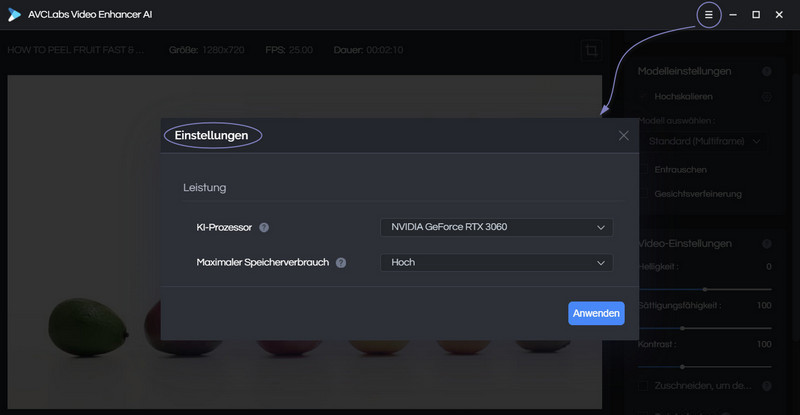Click the AVCLabs app logo

(x=13, y=15)
